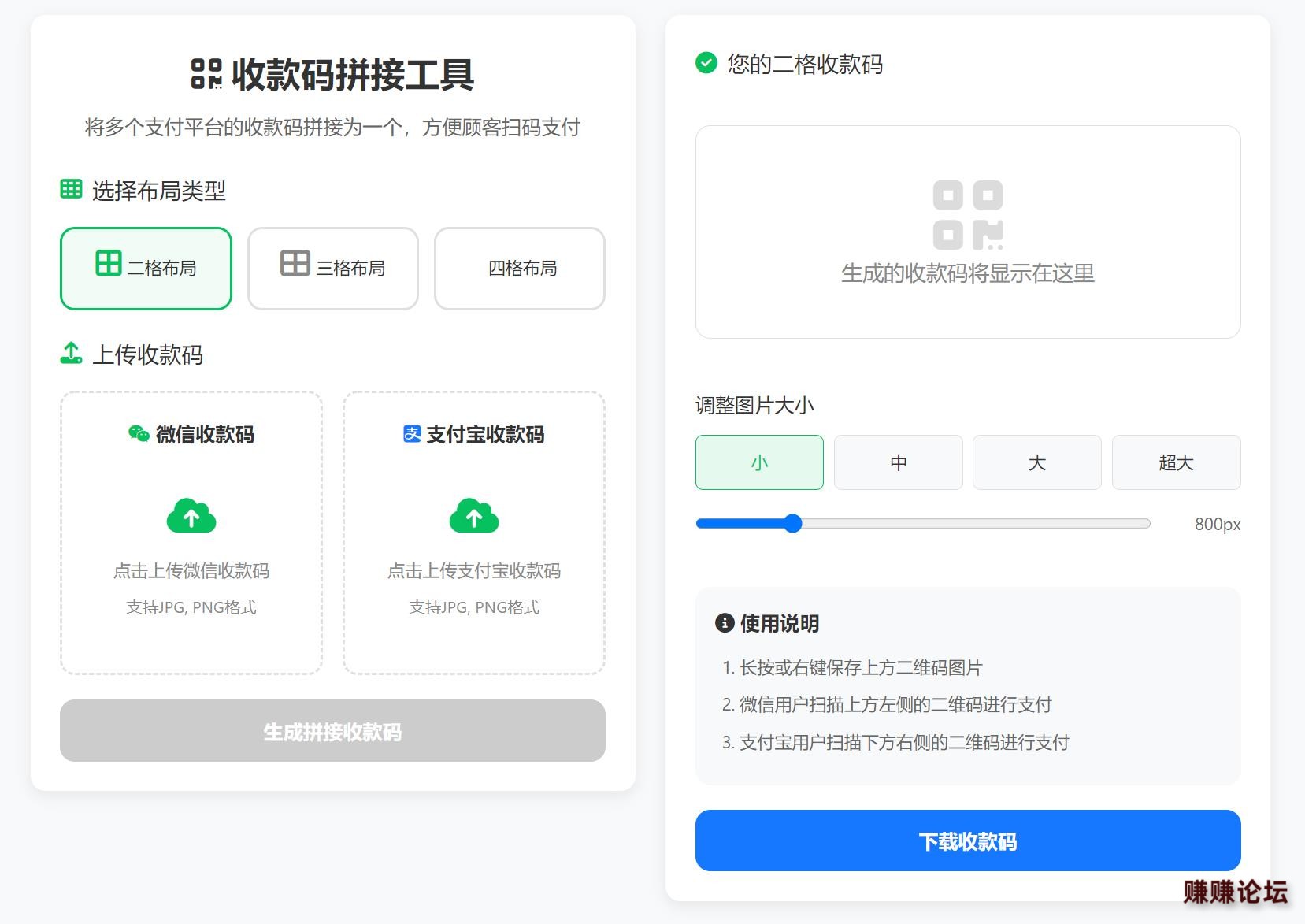This screenshot has height=924, width=1305.
Task: Click the WeChat logo in 微信收款码 heading
Action: pos(139,434)
